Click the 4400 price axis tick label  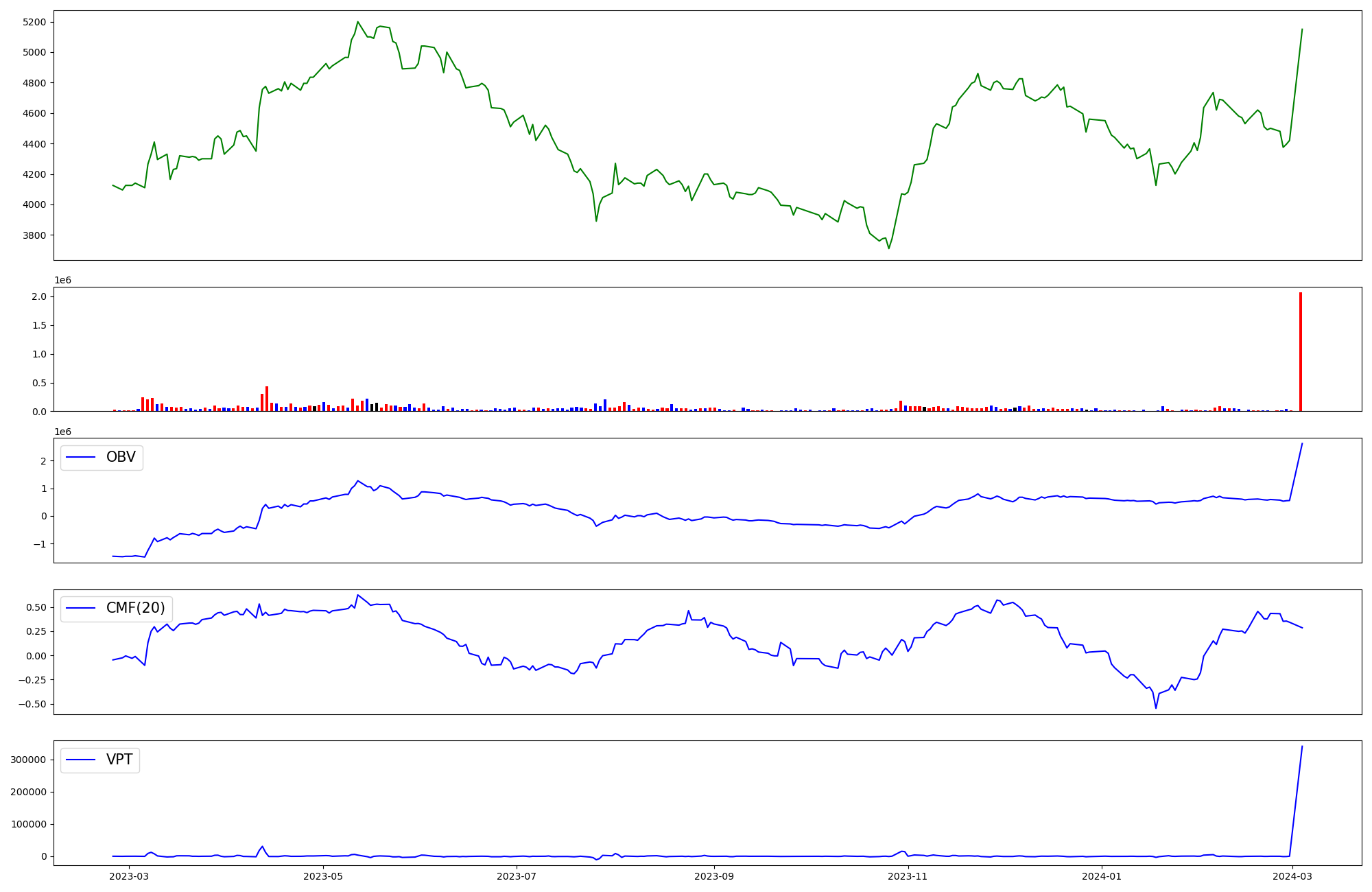click(34, 144)
